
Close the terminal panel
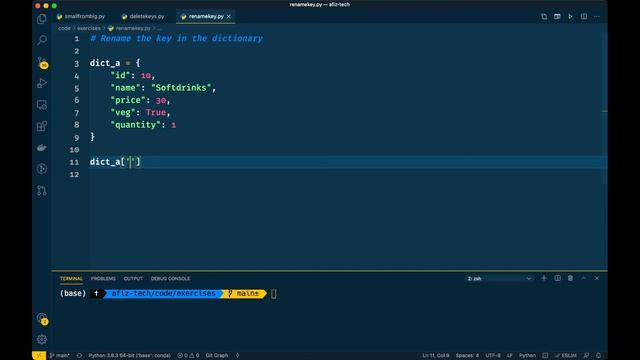coord(597,278)
